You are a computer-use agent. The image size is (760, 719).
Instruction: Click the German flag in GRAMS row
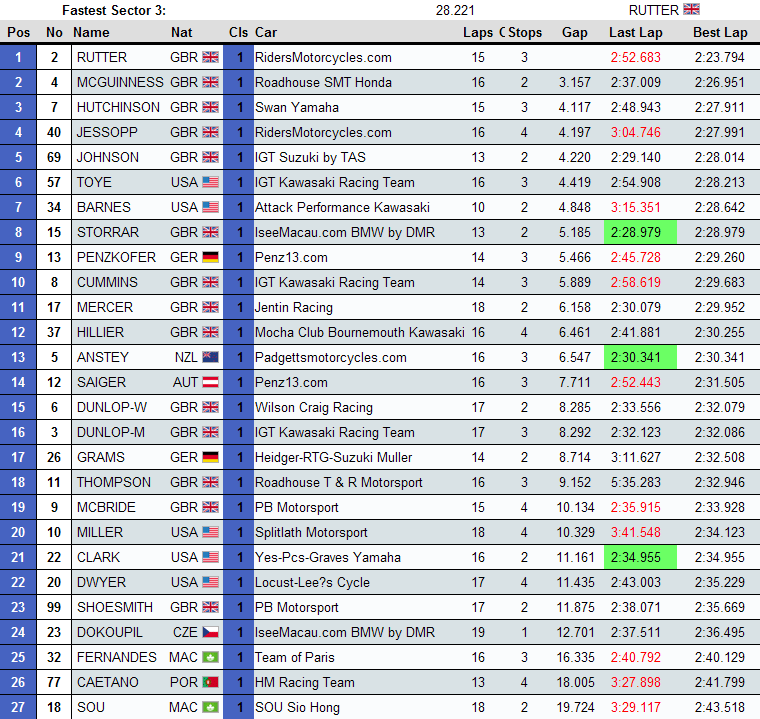(x=210, y=457)
